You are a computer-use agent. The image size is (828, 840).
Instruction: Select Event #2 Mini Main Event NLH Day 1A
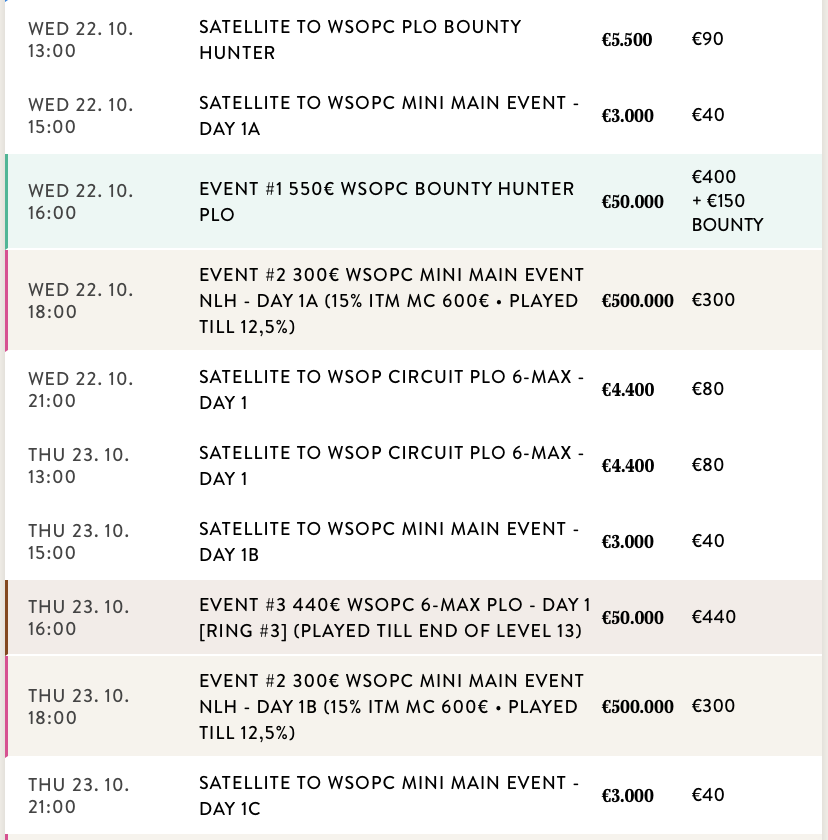[391, 301]
